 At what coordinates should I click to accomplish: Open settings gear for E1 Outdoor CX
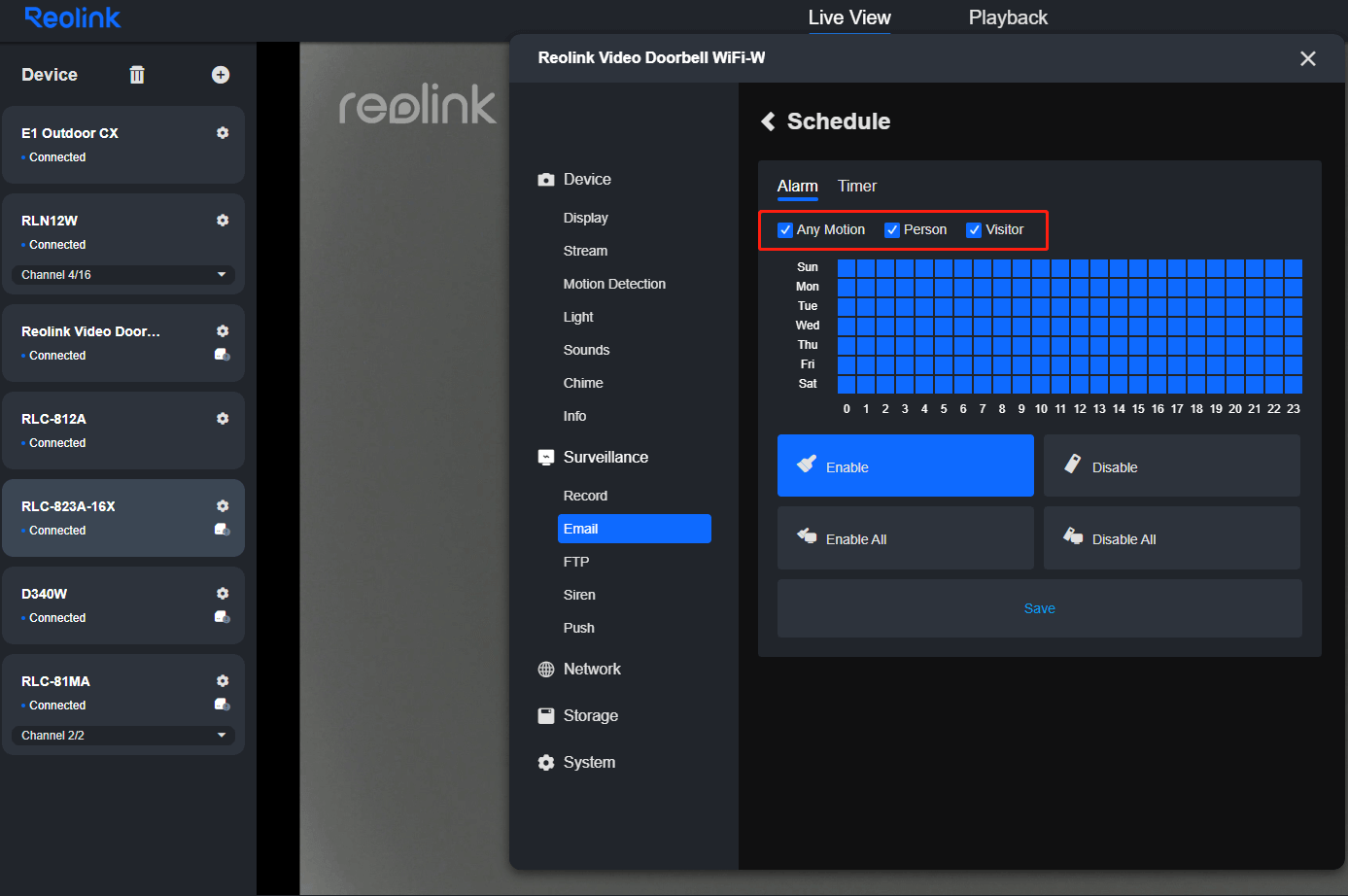click(223, 133)
